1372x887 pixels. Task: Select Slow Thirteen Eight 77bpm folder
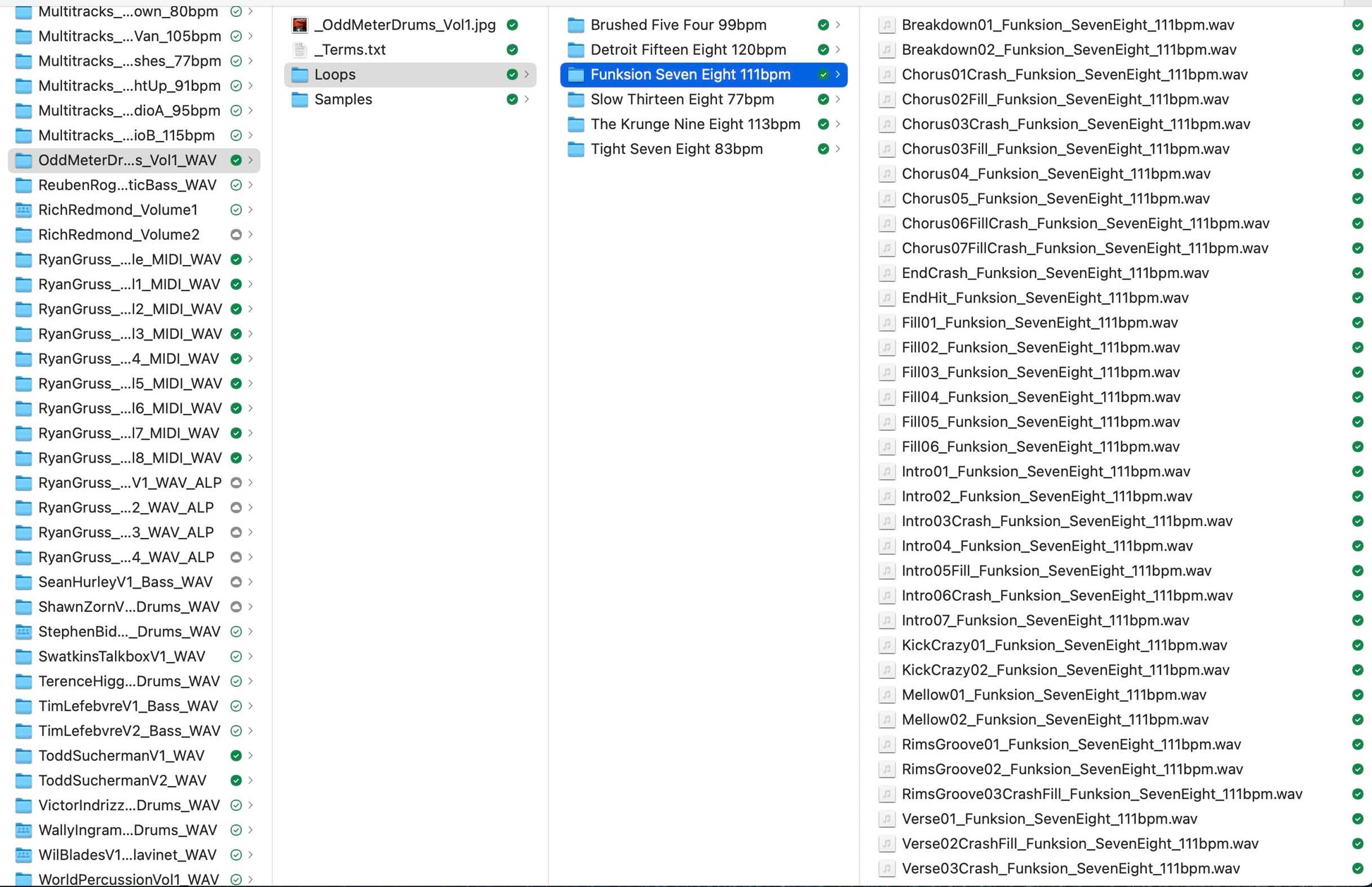pos(682,99)
